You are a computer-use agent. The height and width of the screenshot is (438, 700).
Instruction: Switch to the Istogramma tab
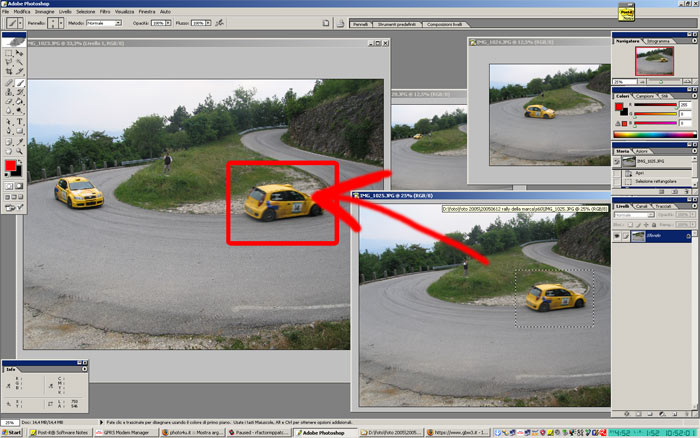click(658, 41)
